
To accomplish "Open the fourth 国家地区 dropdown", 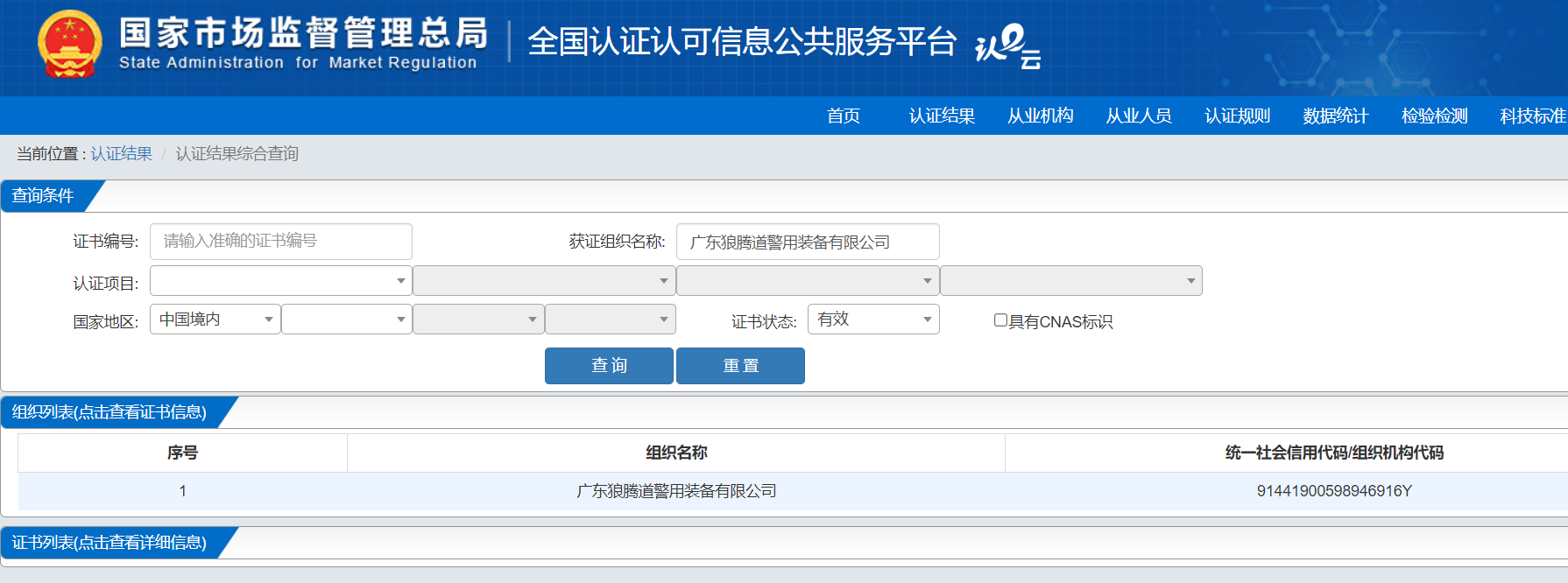I will pos(611,320).
